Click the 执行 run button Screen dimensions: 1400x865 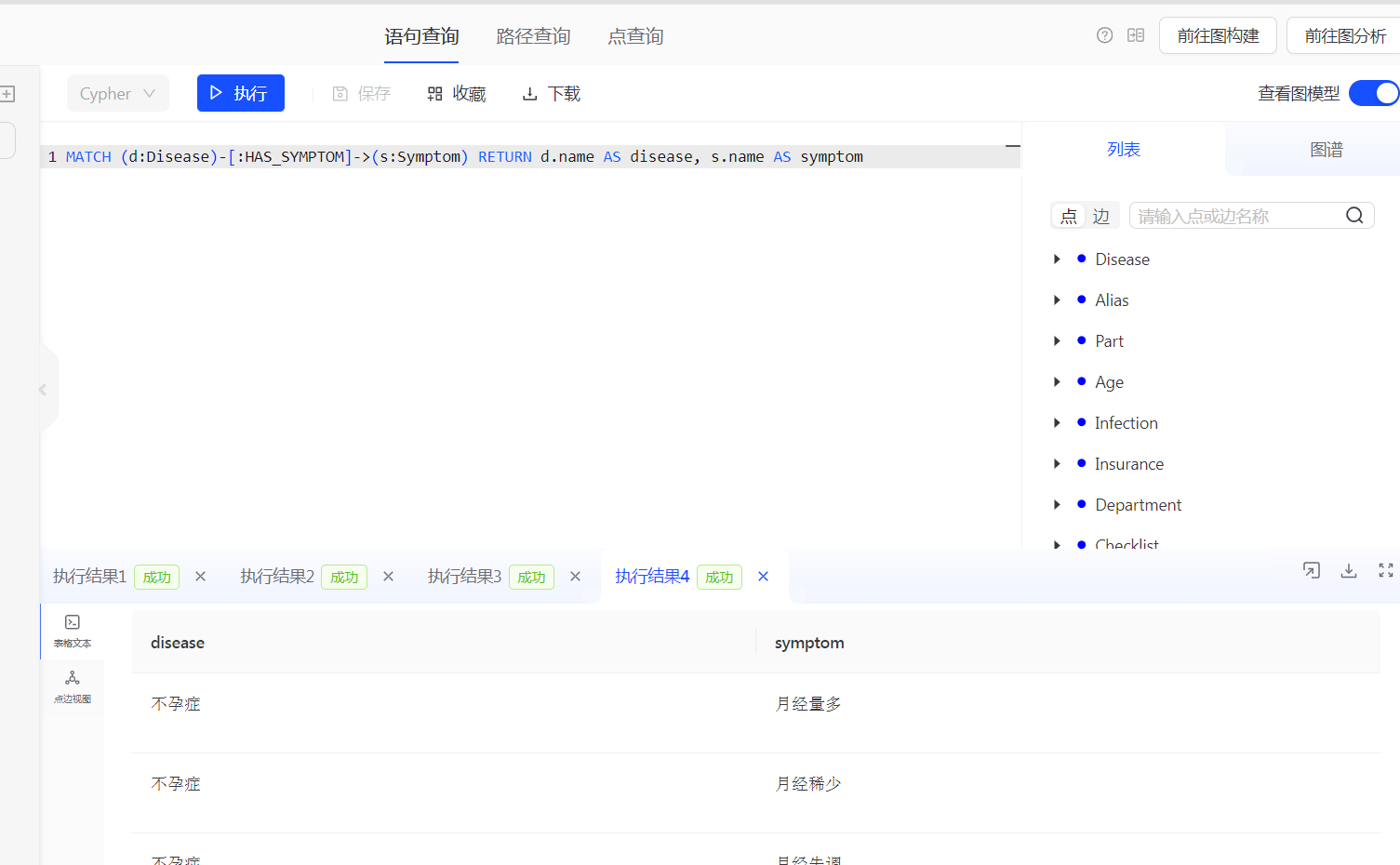click(x=240, y=93)
